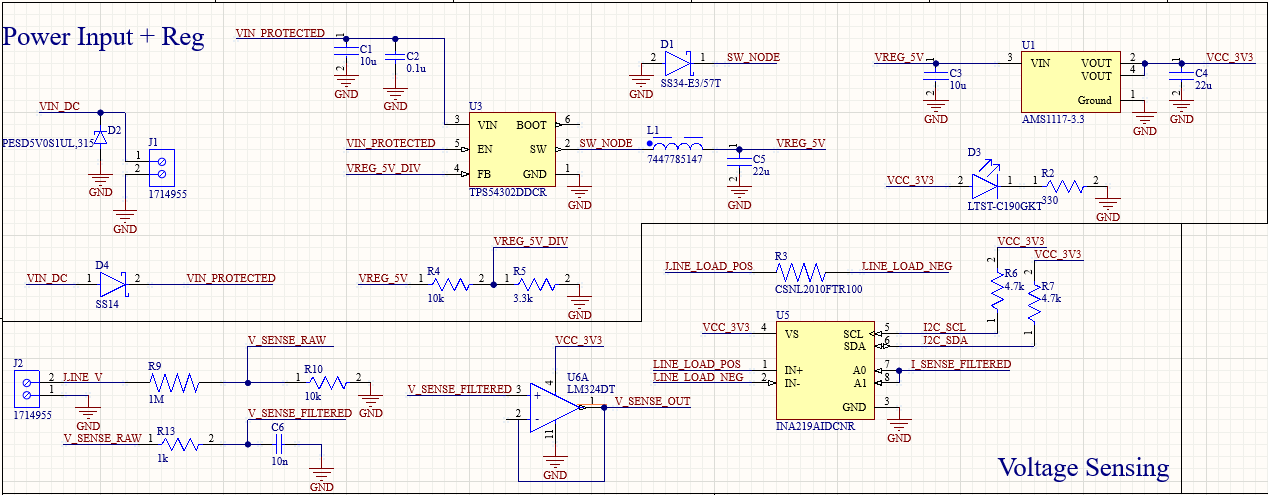Click the V_SENSE_FILTERED label at op-amp input
The image size is (1268, 495).
coord(460,389)
